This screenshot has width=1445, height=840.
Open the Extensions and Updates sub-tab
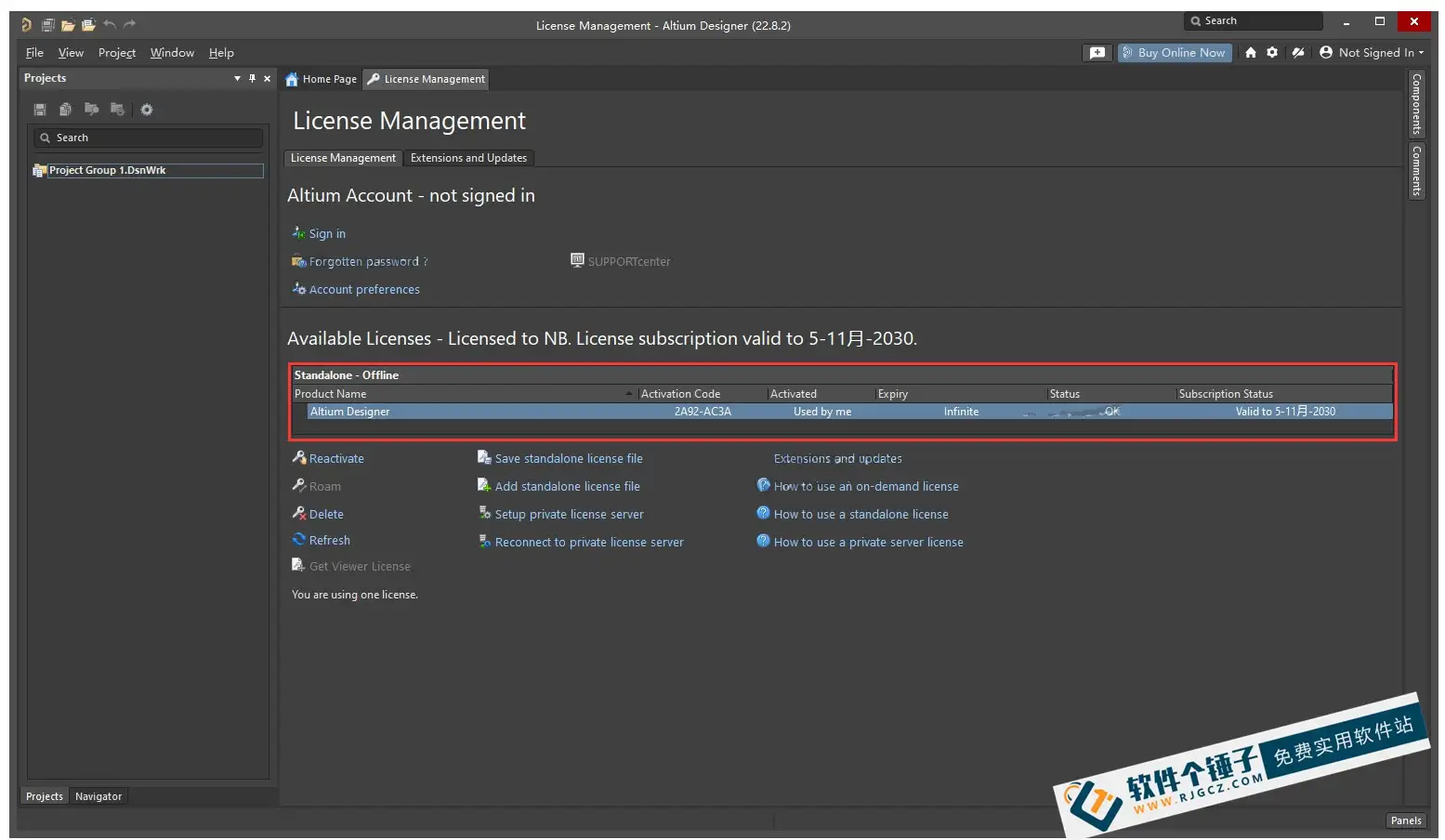[x=468, y=158]
